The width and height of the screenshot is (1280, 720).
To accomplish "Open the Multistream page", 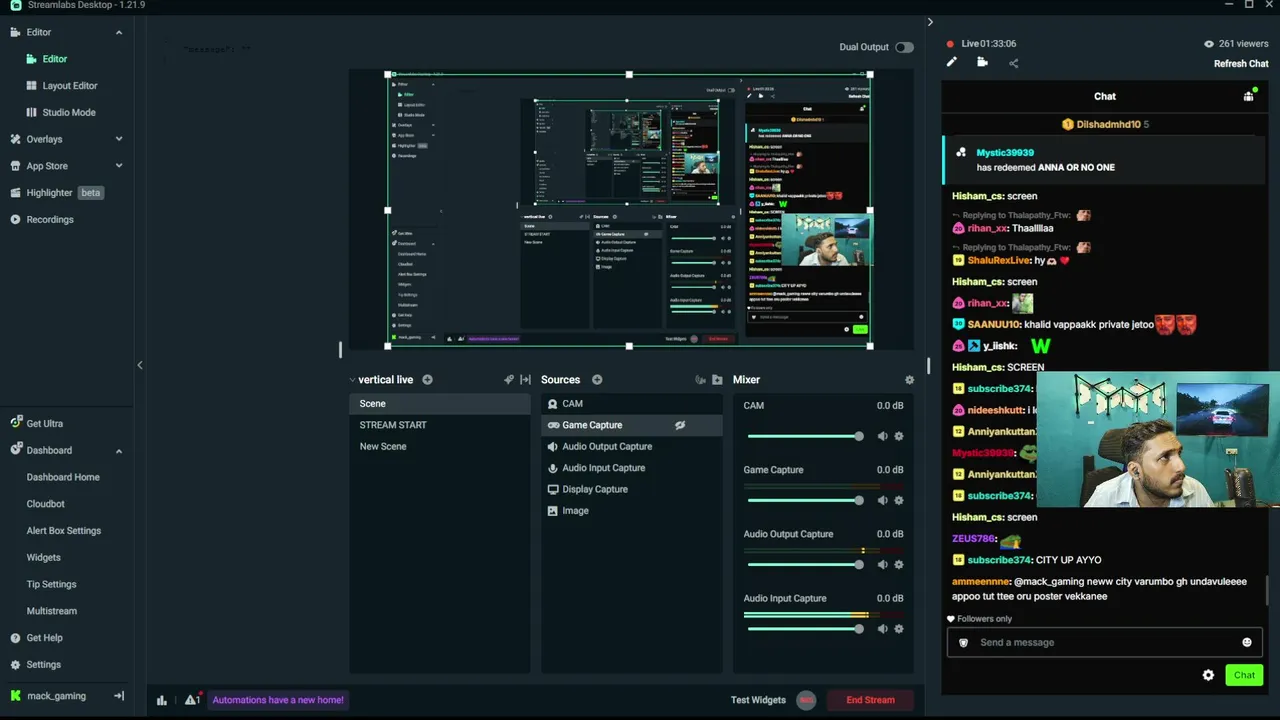I will coord(51,611).
